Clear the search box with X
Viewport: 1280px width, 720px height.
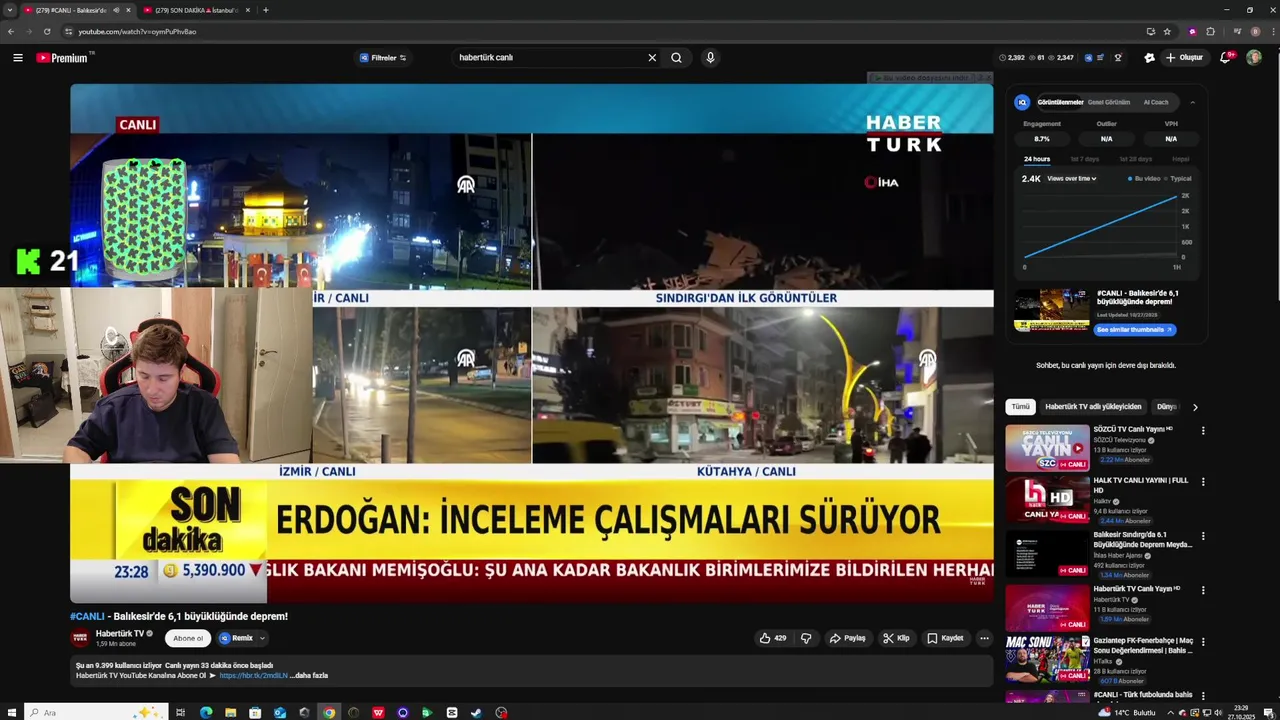click(x=652, y=58)
